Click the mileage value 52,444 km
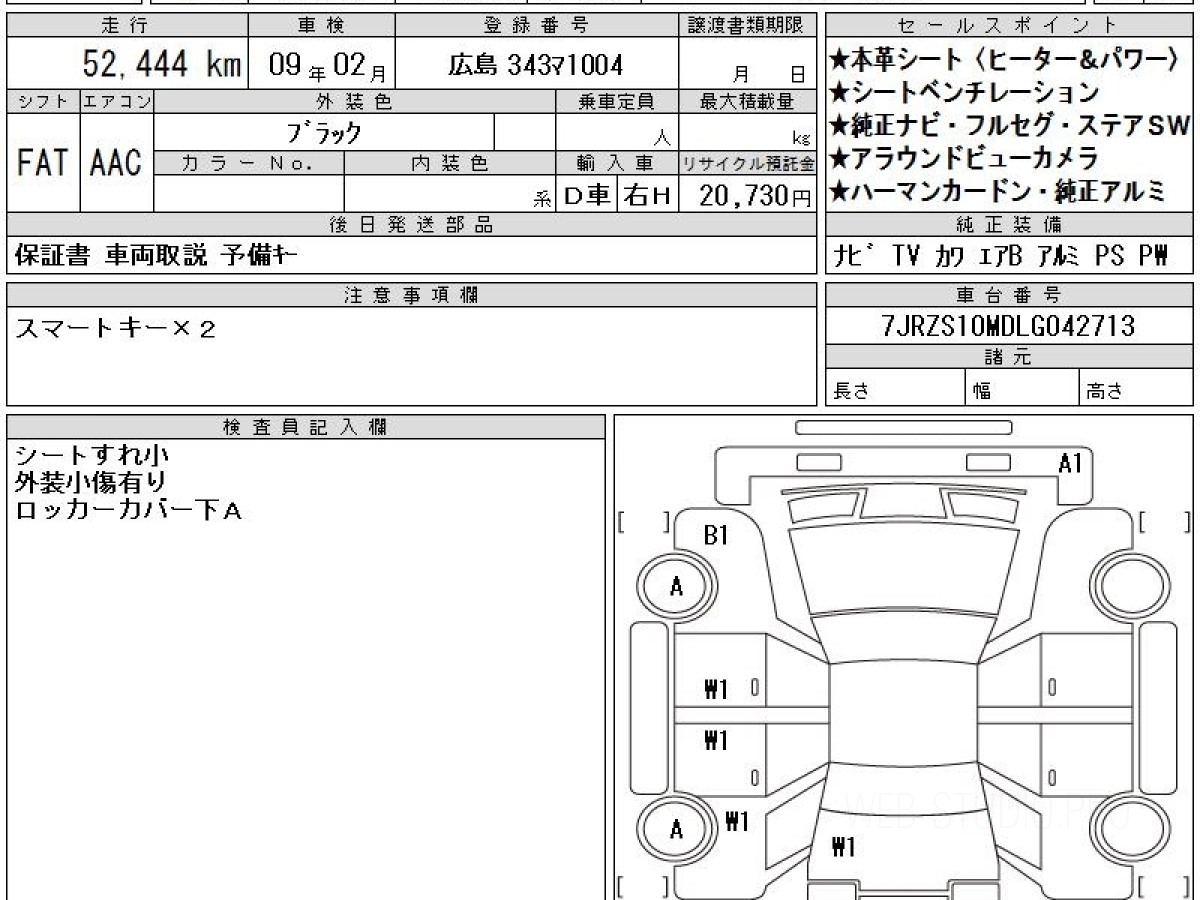Viewport: 1200px width, 900px height. click(161, 65)
